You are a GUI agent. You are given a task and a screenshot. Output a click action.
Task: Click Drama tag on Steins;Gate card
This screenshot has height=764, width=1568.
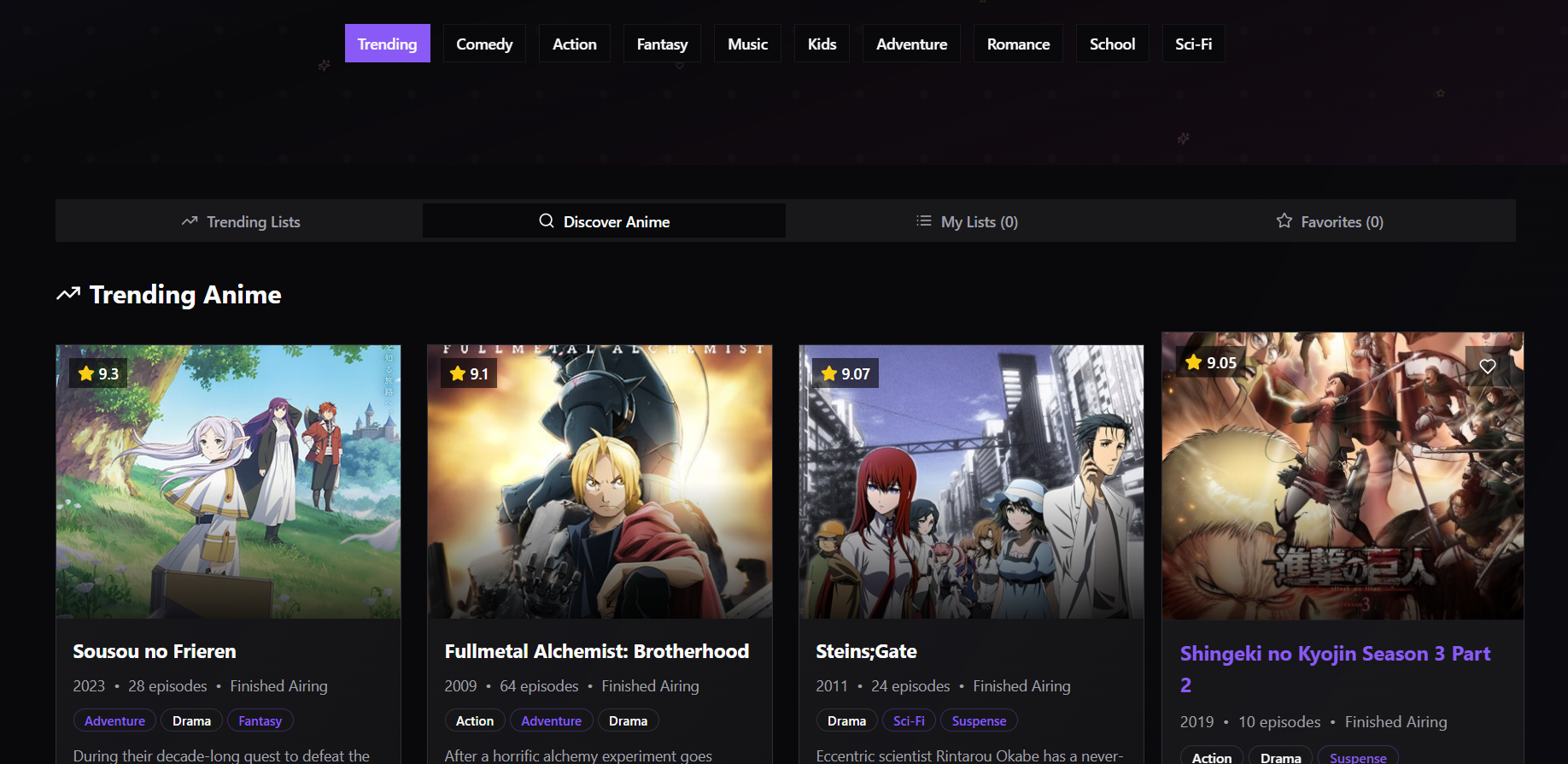846,720
